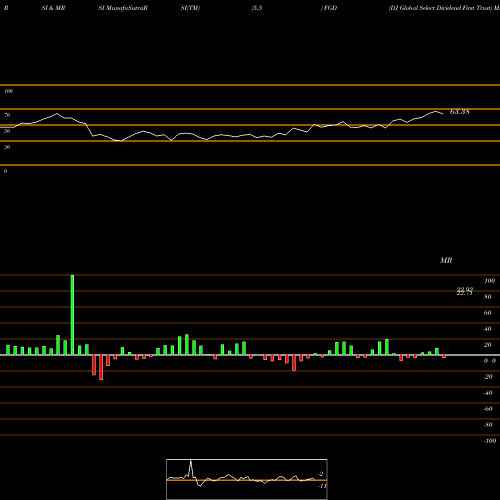Click the -60 label on MR axis

click(488, 409)
